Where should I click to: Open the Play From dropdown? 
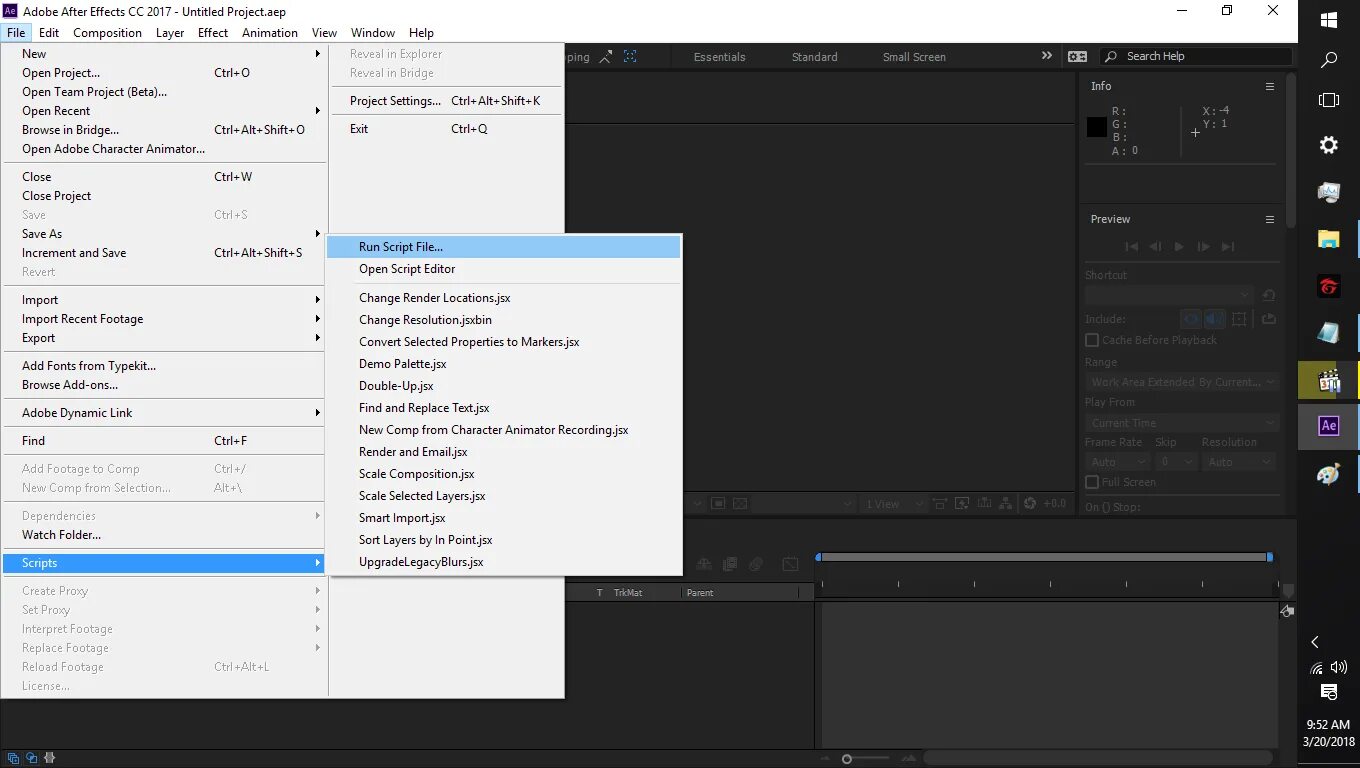point(1183,423)
